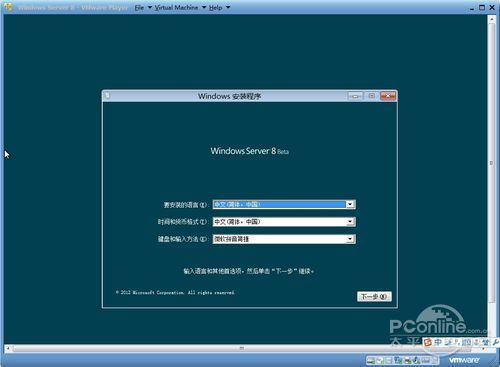Click the Next (下一步) button
The image size is (500, 367).
[374, 296]
